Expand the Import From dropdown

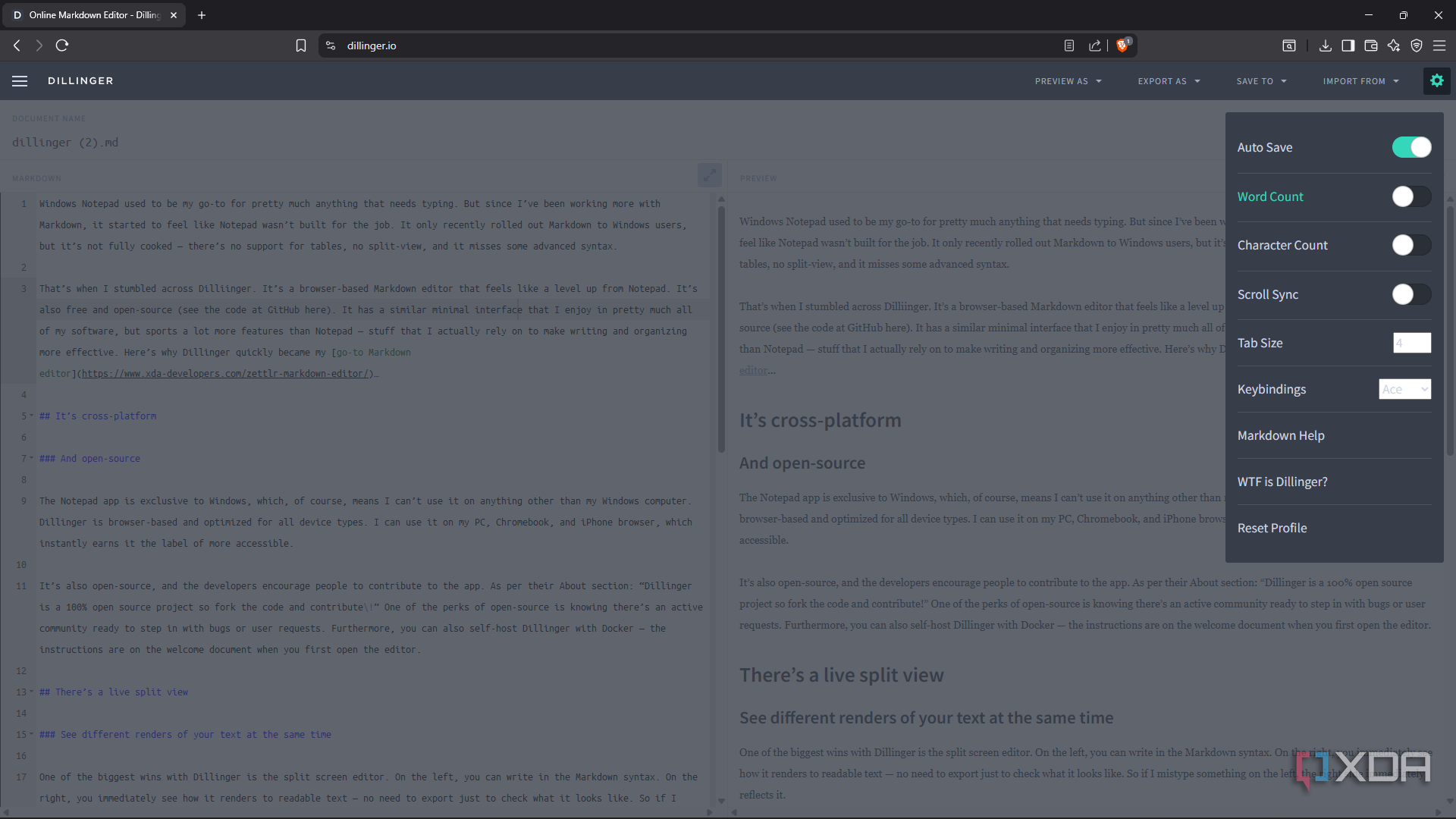(1360, 81)
